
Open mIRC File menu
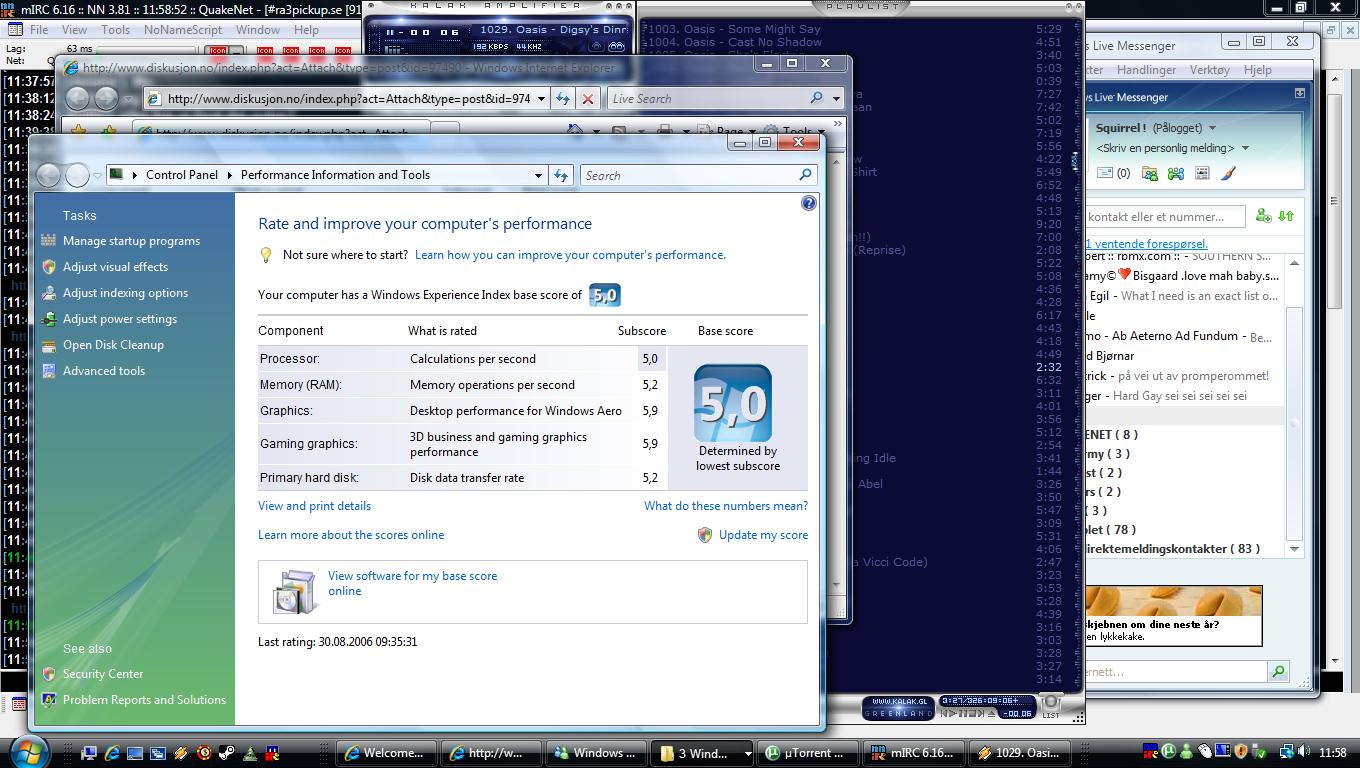click(39, 30)
